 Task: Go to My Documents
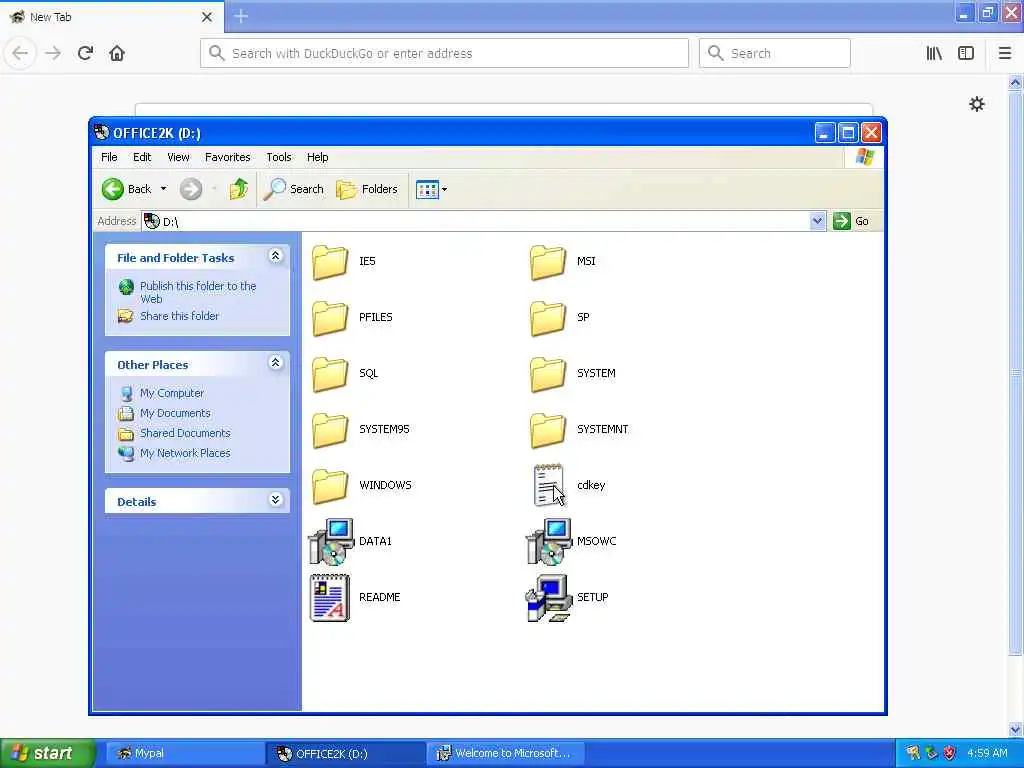(x=175, y=413)
